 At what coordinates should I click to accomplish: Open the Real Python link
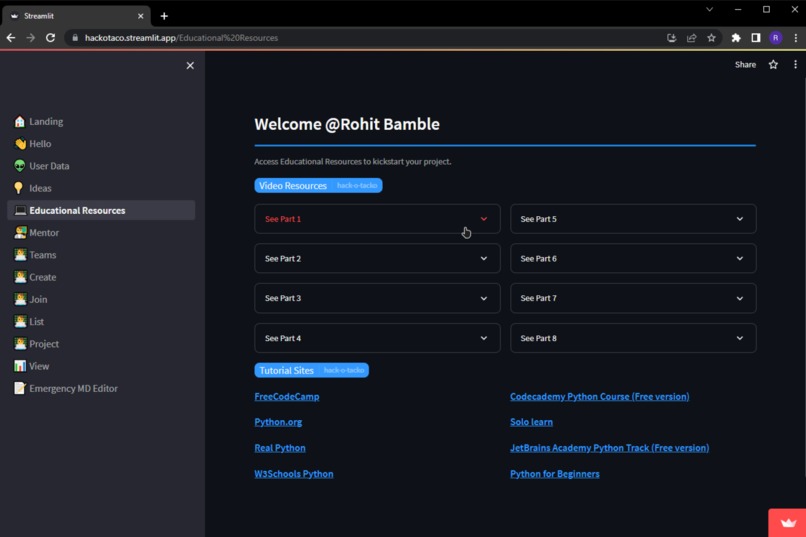pyautogui.click(x=280, y=448)
